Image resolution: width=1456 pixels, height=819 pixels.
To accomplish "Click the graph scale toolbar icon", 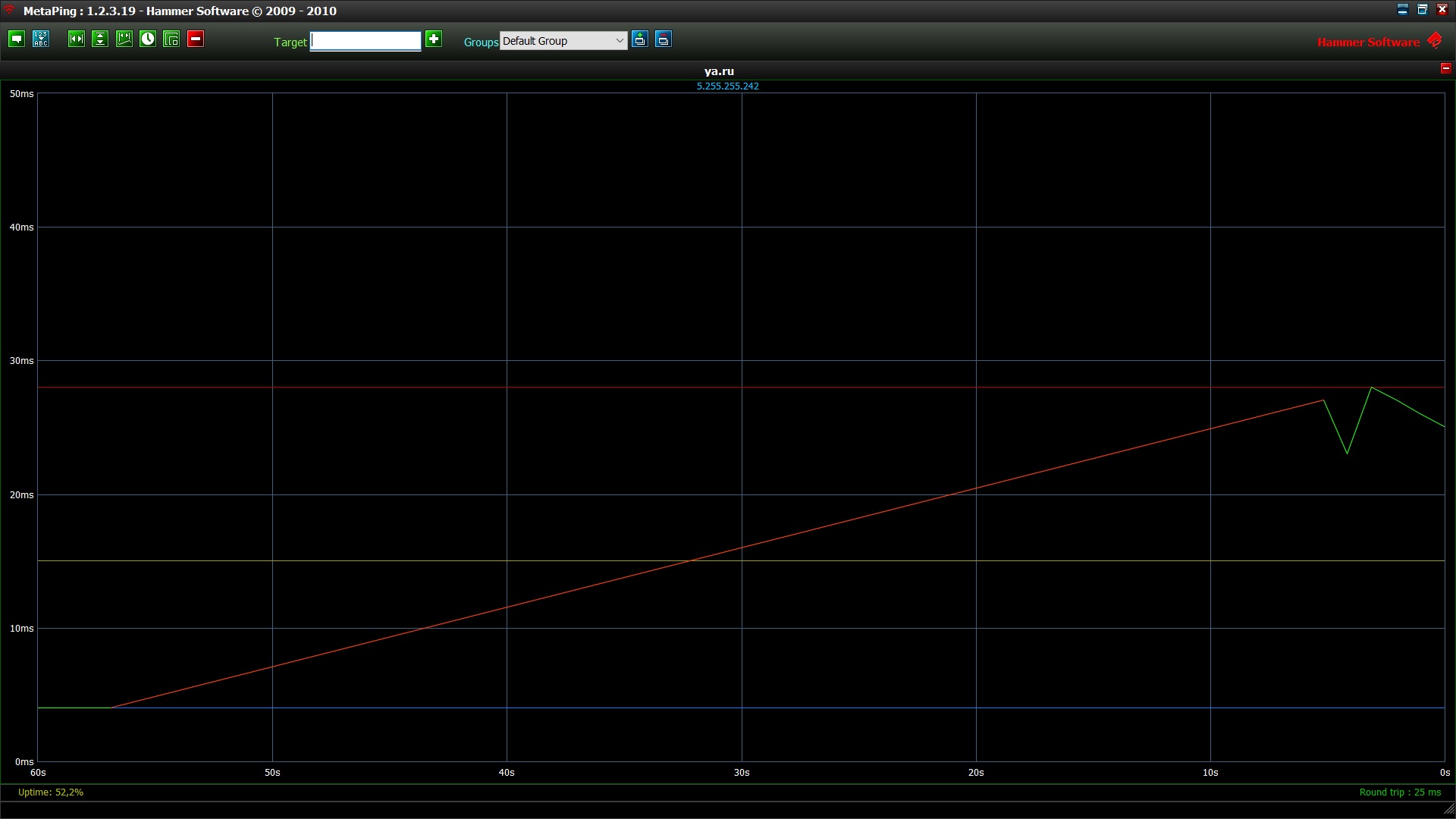I will pyautogui.click(x=124, y=39).
